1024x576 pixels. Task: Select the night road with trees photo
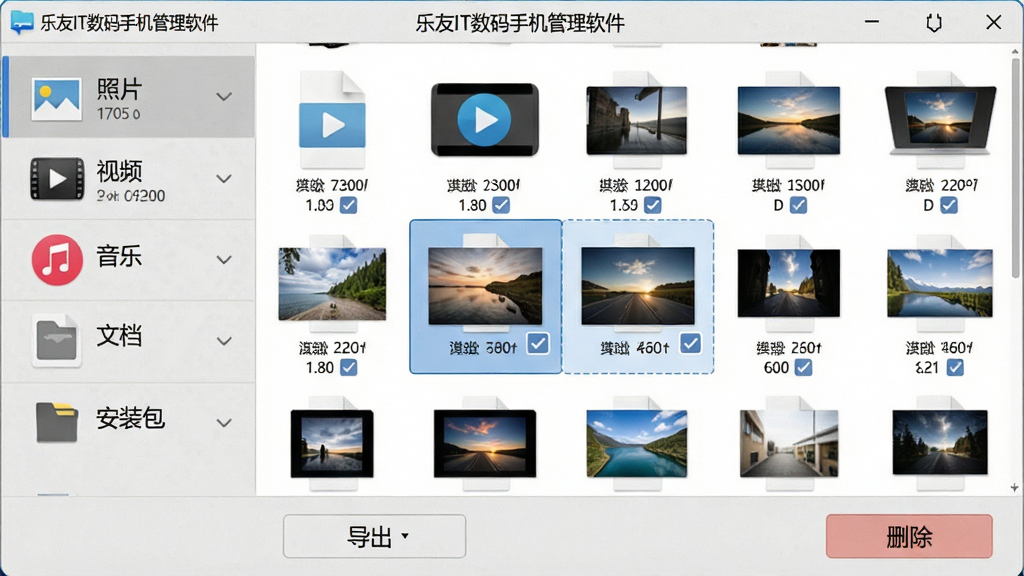(940, 442)
